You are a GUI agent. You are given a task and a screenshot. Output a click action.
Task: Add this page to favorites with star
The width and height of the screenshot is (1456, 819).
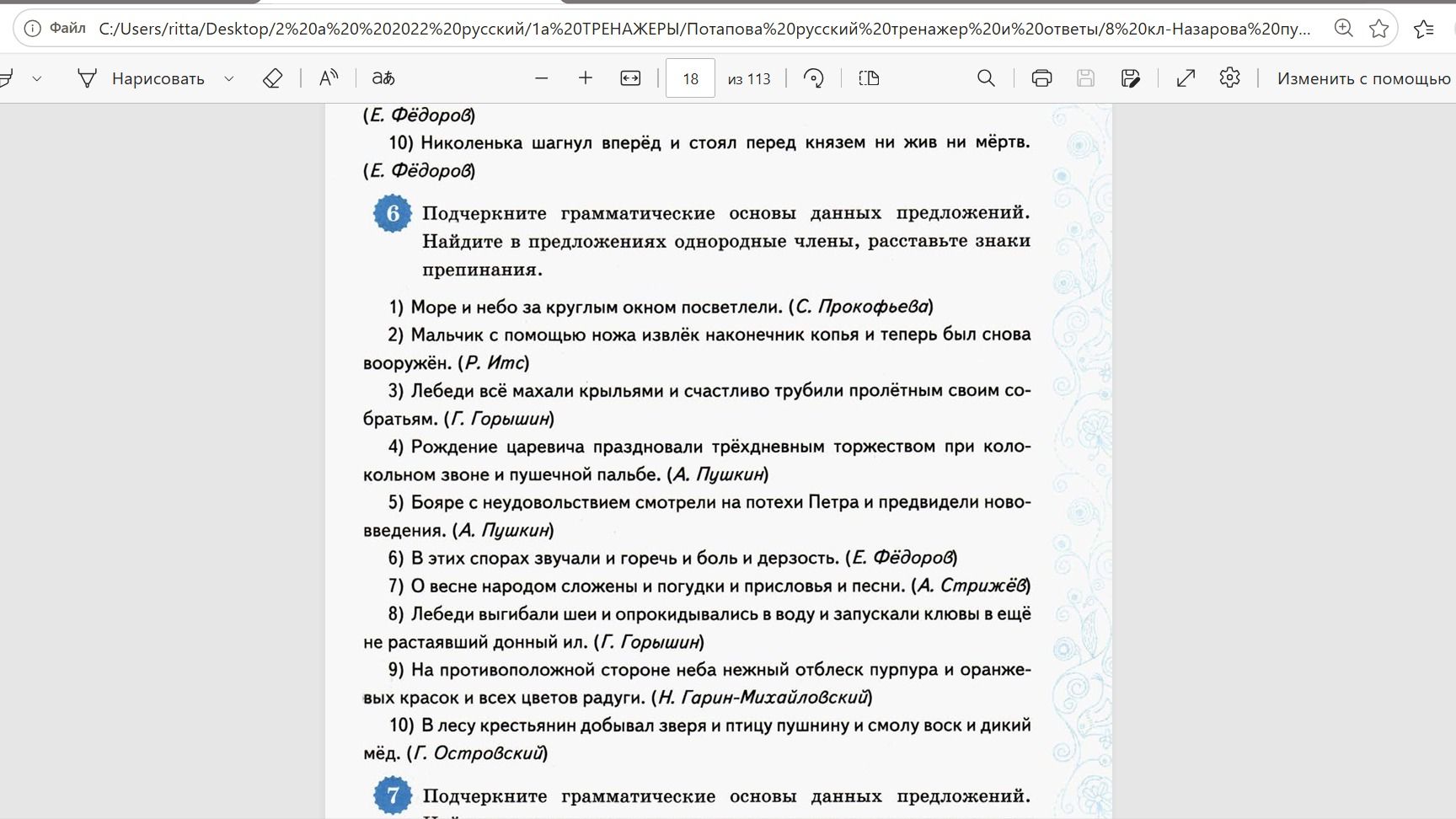[x=1379, y=29]
